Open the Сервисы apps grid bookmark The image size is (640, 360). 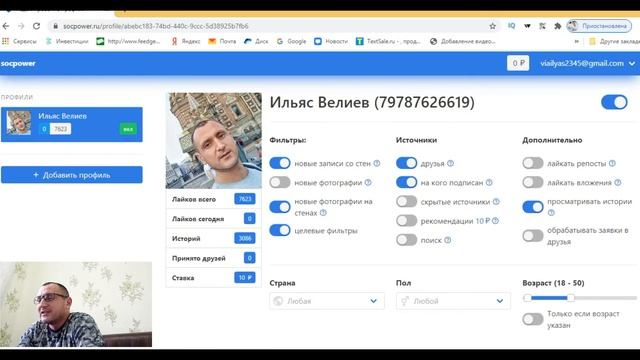tap(19, 41)
